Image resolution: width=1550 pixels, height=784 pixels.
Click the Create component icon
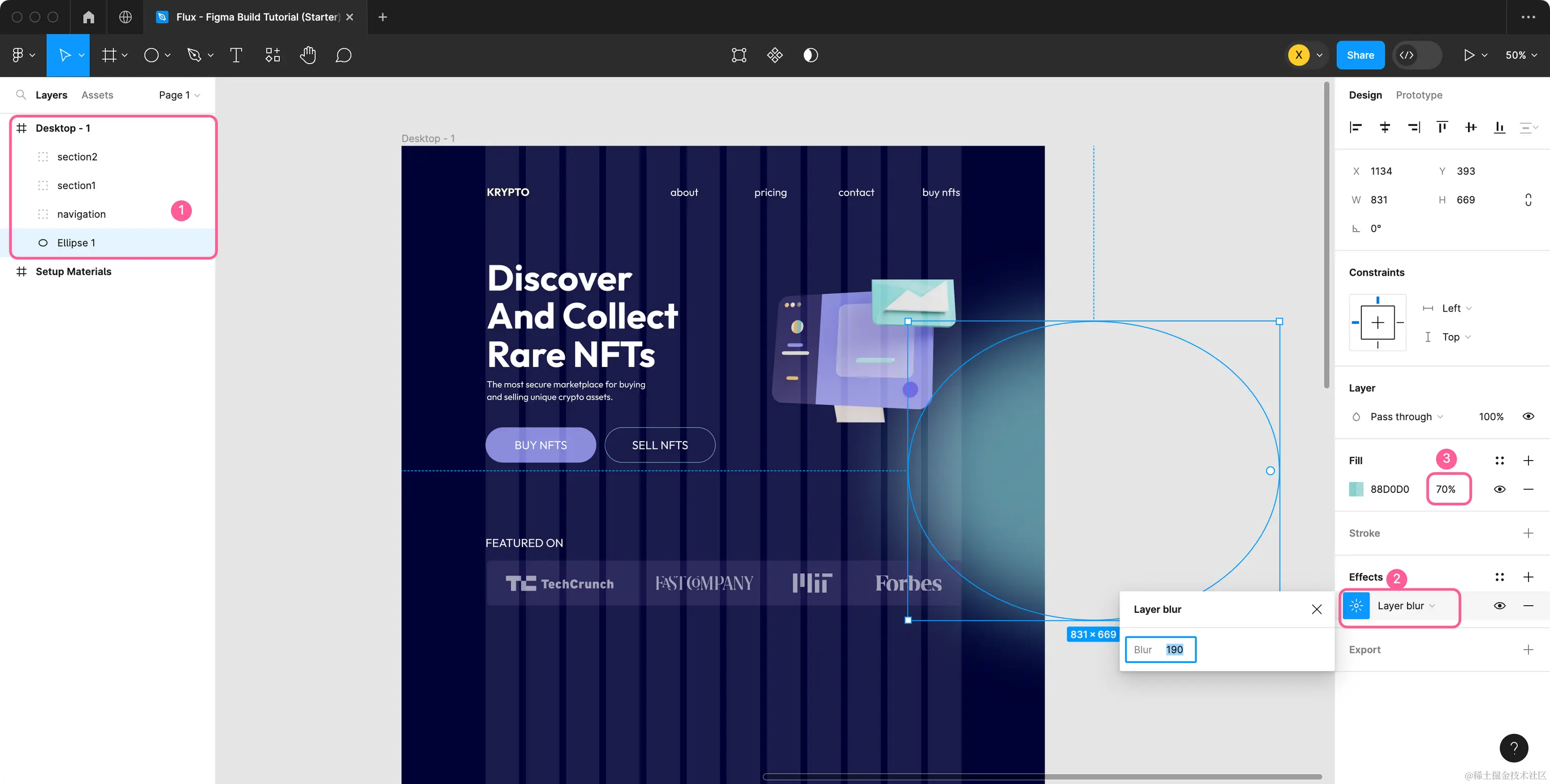coord(774,55)
